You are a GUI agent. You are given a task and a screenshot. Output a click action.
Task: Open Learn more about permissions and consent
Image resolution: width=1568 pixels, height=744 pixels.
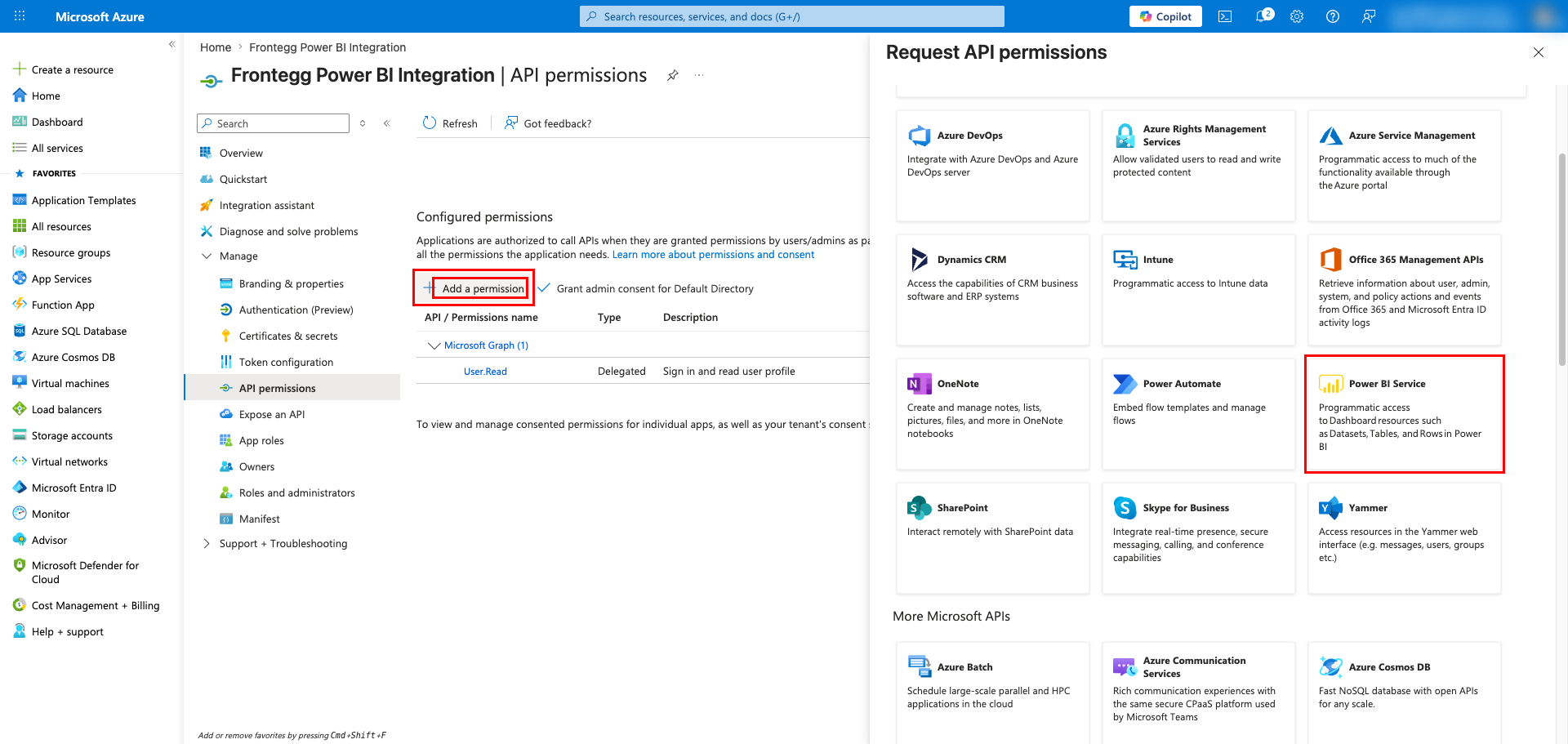713,255
